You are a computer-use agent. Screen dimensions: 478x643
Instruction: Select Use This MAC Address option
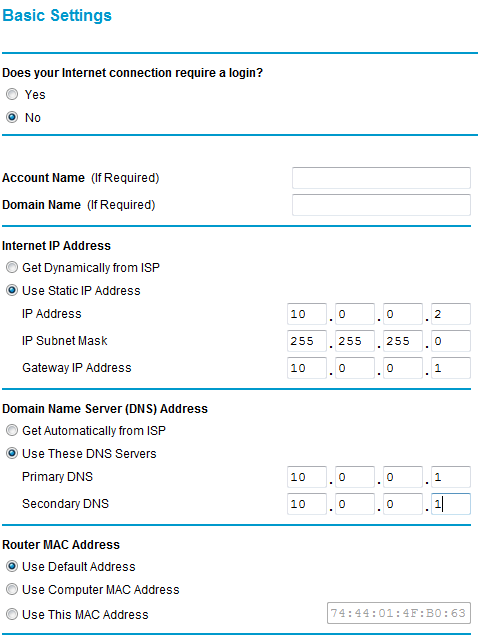(12, 614)
